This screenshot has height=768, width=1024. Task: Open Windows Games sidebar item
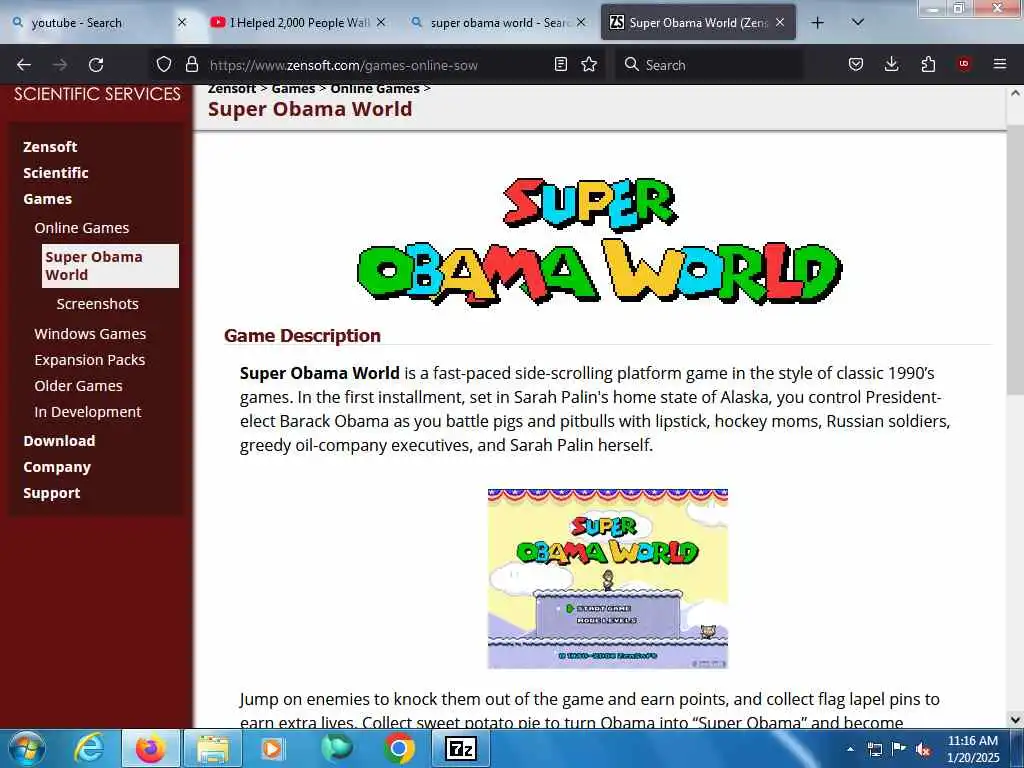pos(90,334)
